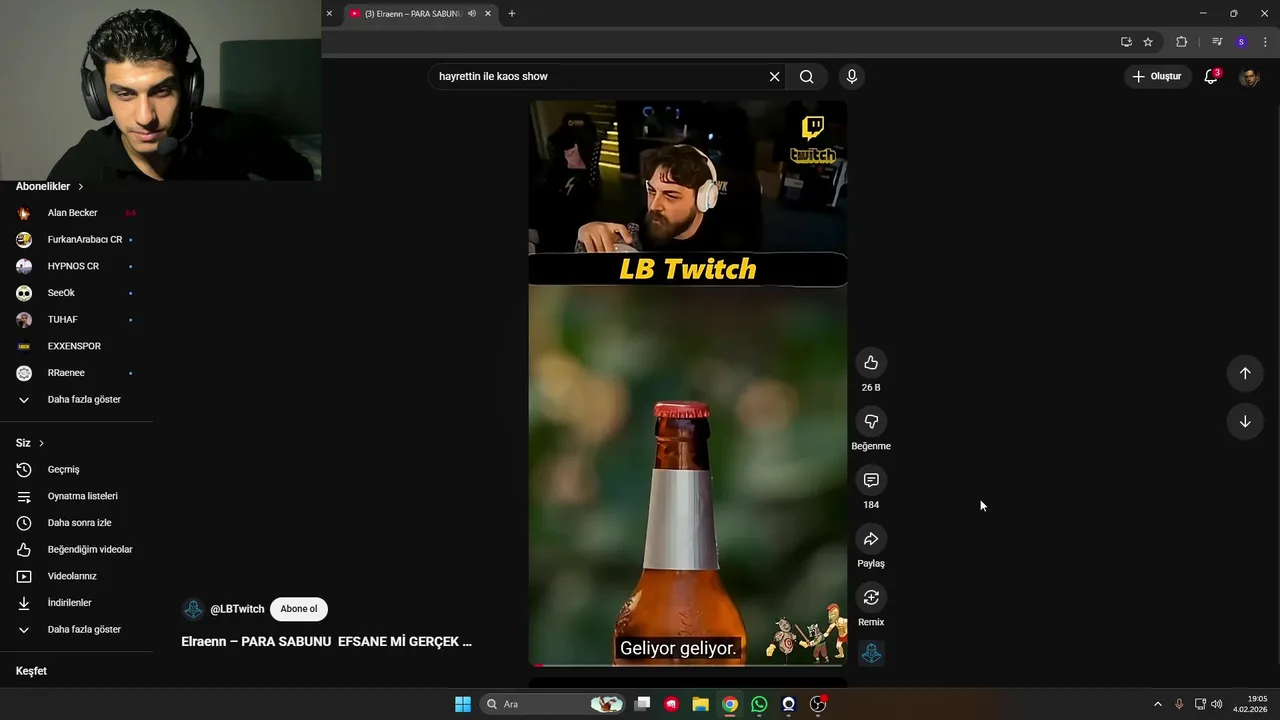Close the Elraenn YouTube tab

pyautogui.click(x=488, y=13)
